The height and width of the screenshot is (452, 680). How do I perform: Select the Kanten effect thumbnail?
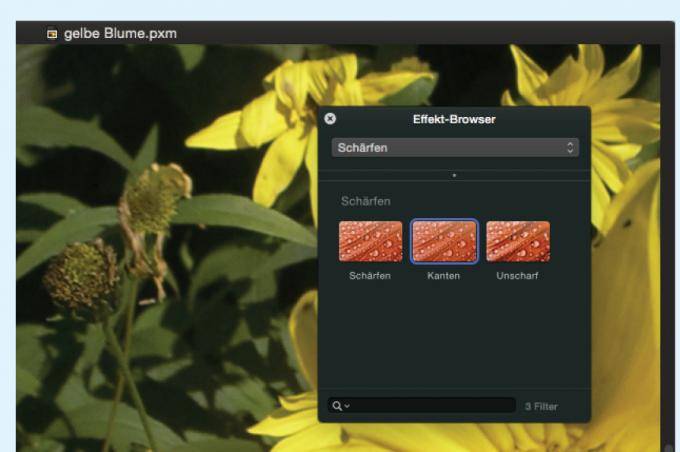[x=444, y=241]
